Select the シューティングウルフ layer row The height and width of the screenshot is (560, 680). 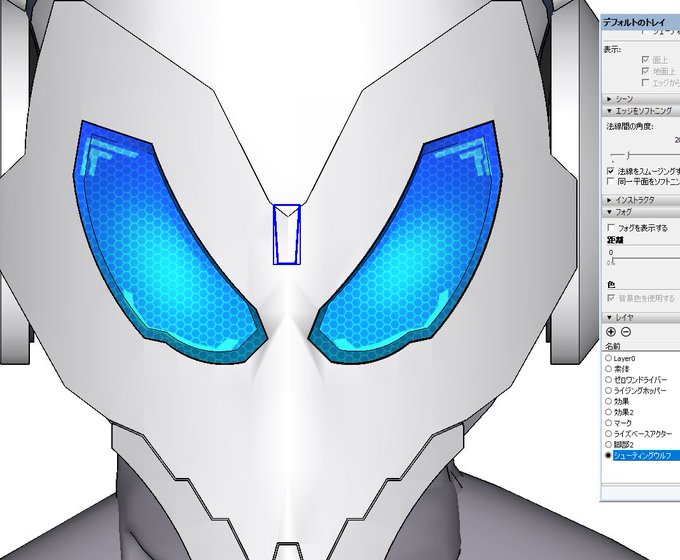[x=643, y=455]
